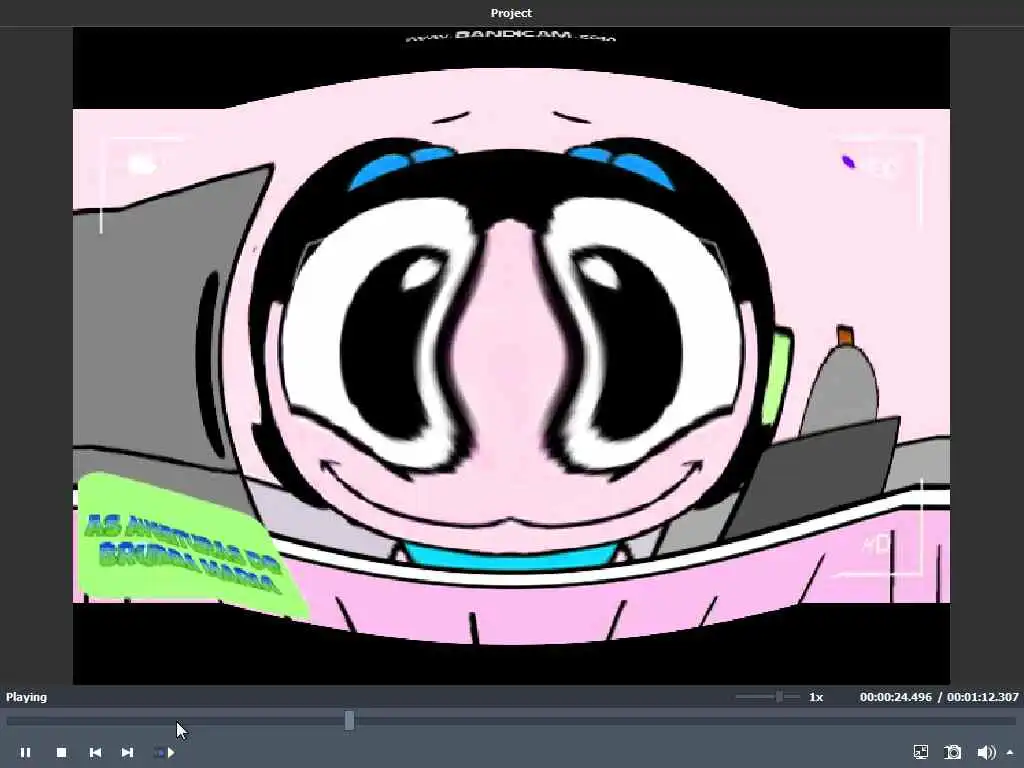Click the total duration 00:01:12.307

(x=983, y=697)
